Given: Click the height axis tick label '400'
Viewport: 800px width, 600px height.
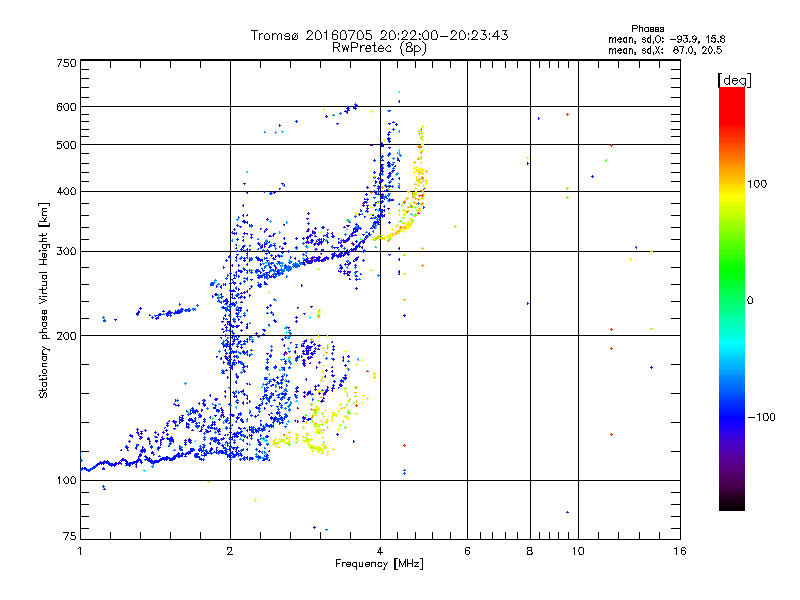Looking at the screenshot, I should [66, 191].
